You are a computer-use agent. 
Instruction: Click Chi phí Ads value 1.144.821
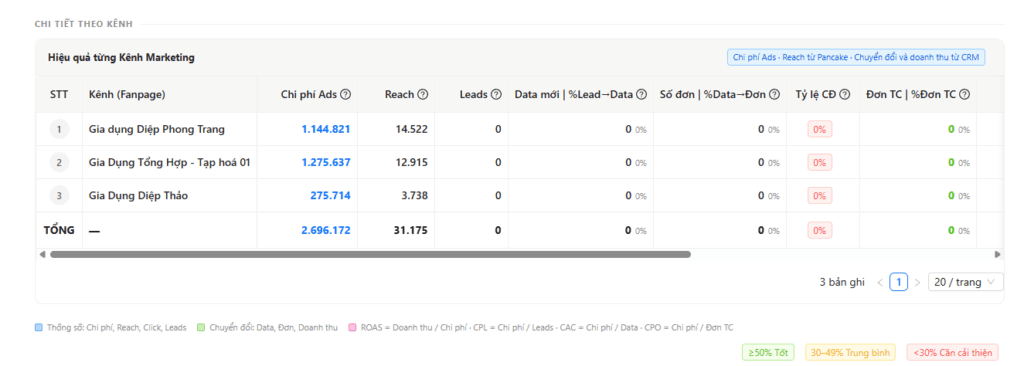(x=326, y=129)
